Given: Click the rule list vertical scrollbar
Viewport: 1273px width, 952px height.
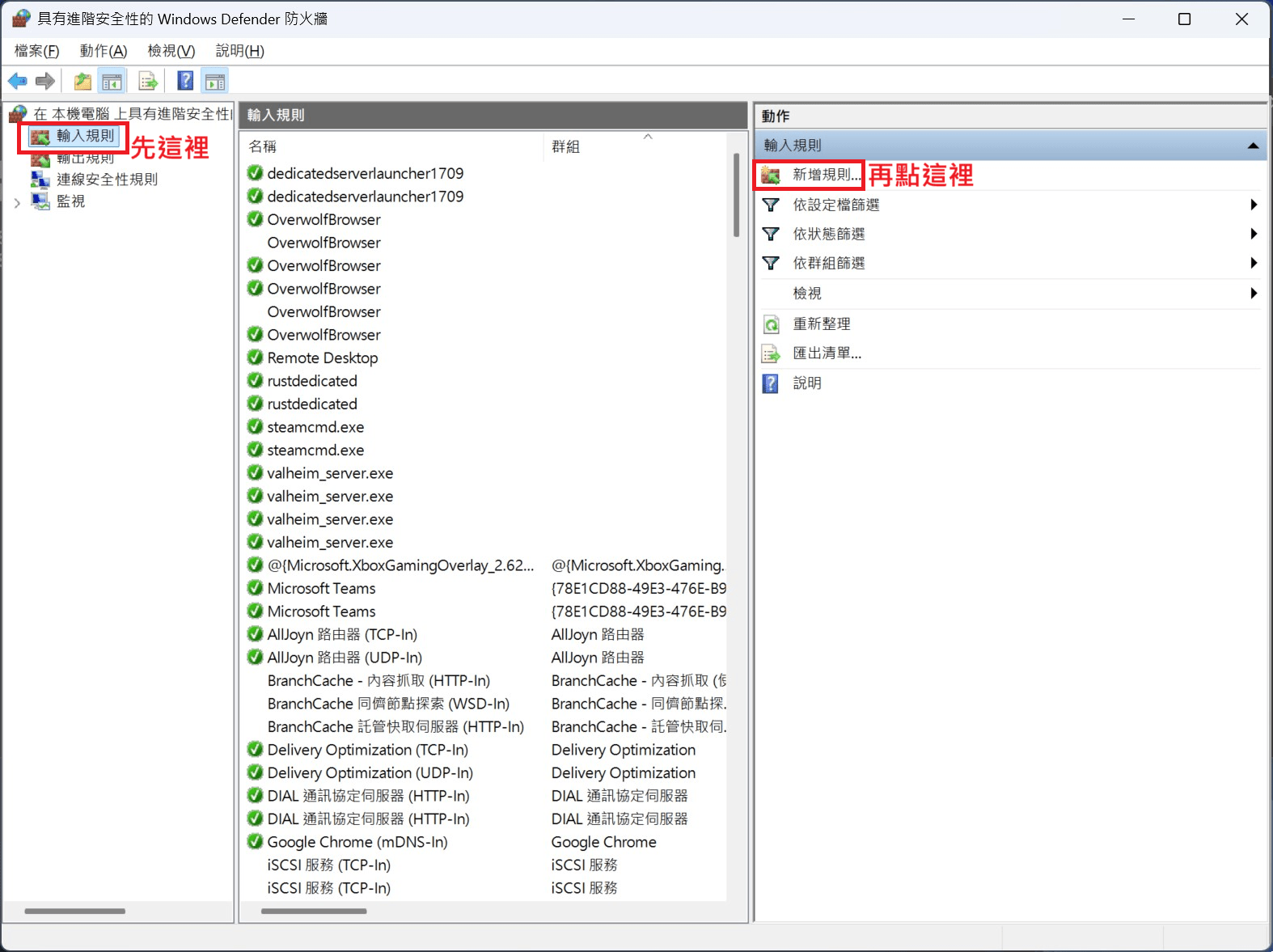Looking at the screenshot, I should click(736, 196).
